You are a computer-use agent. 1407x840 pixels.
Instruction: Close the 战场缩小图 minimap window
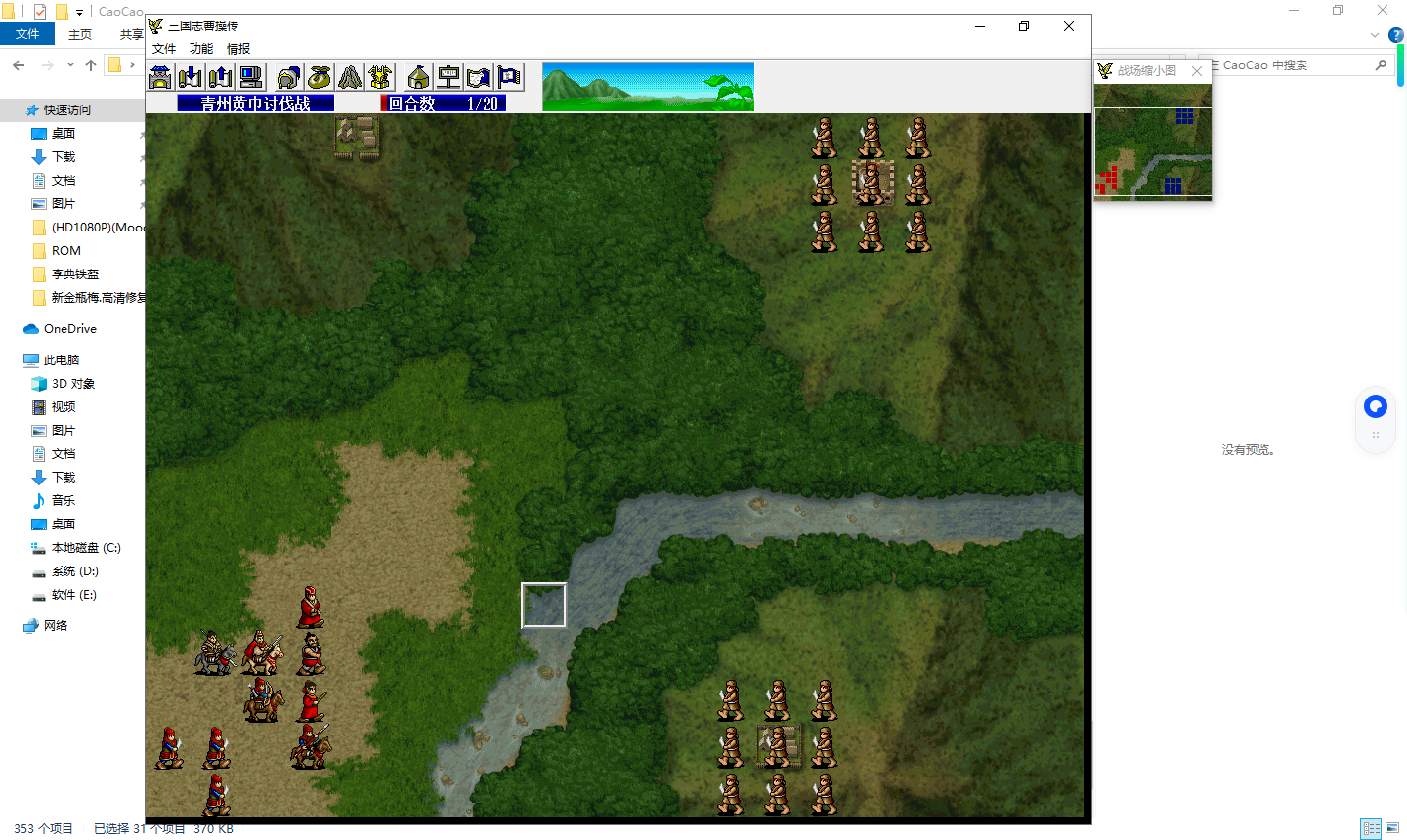point(1197,71)
